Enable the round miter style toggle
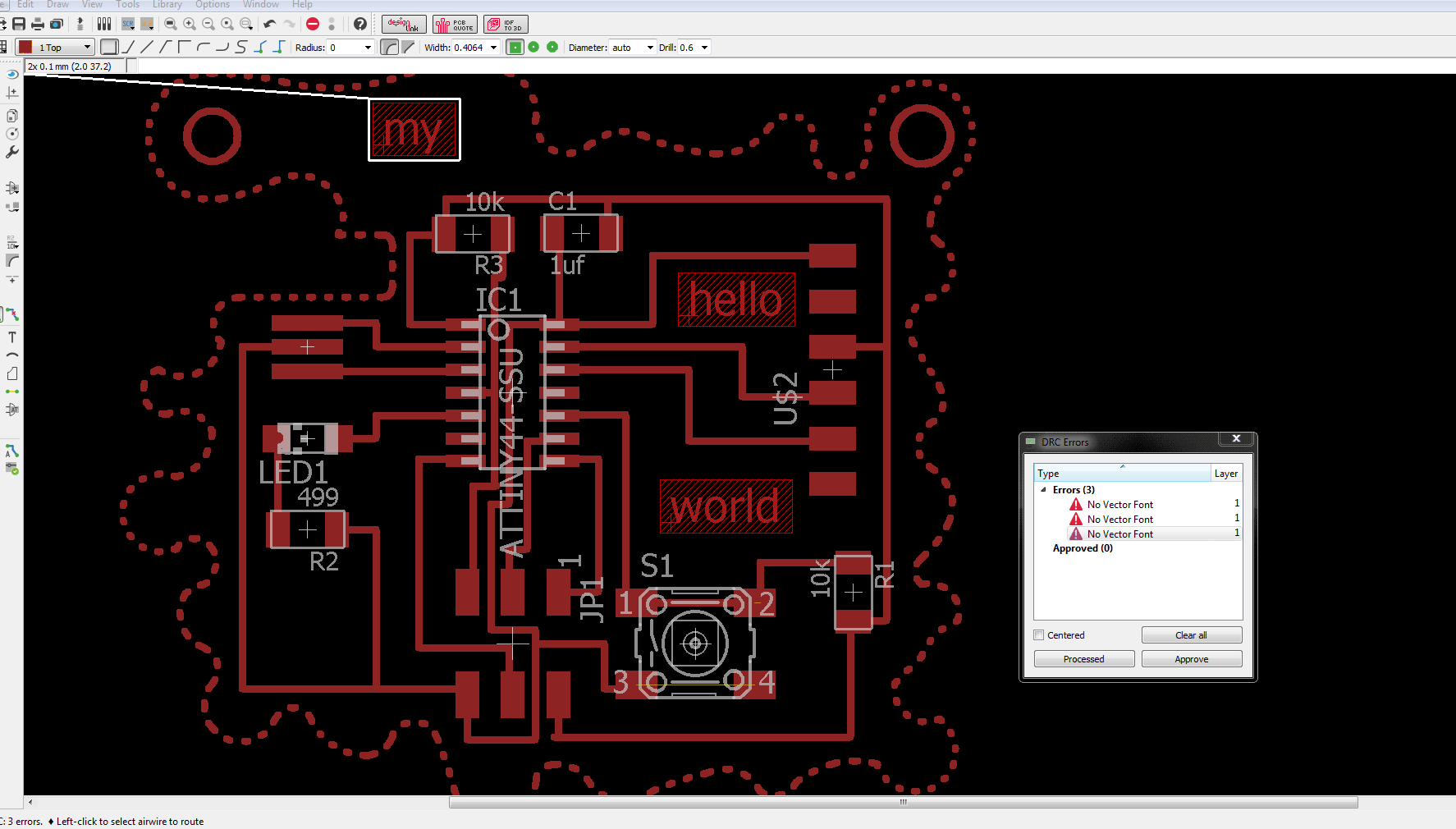Image resolution: width=1456 pixels, height=829 pixels. (390, 47)
